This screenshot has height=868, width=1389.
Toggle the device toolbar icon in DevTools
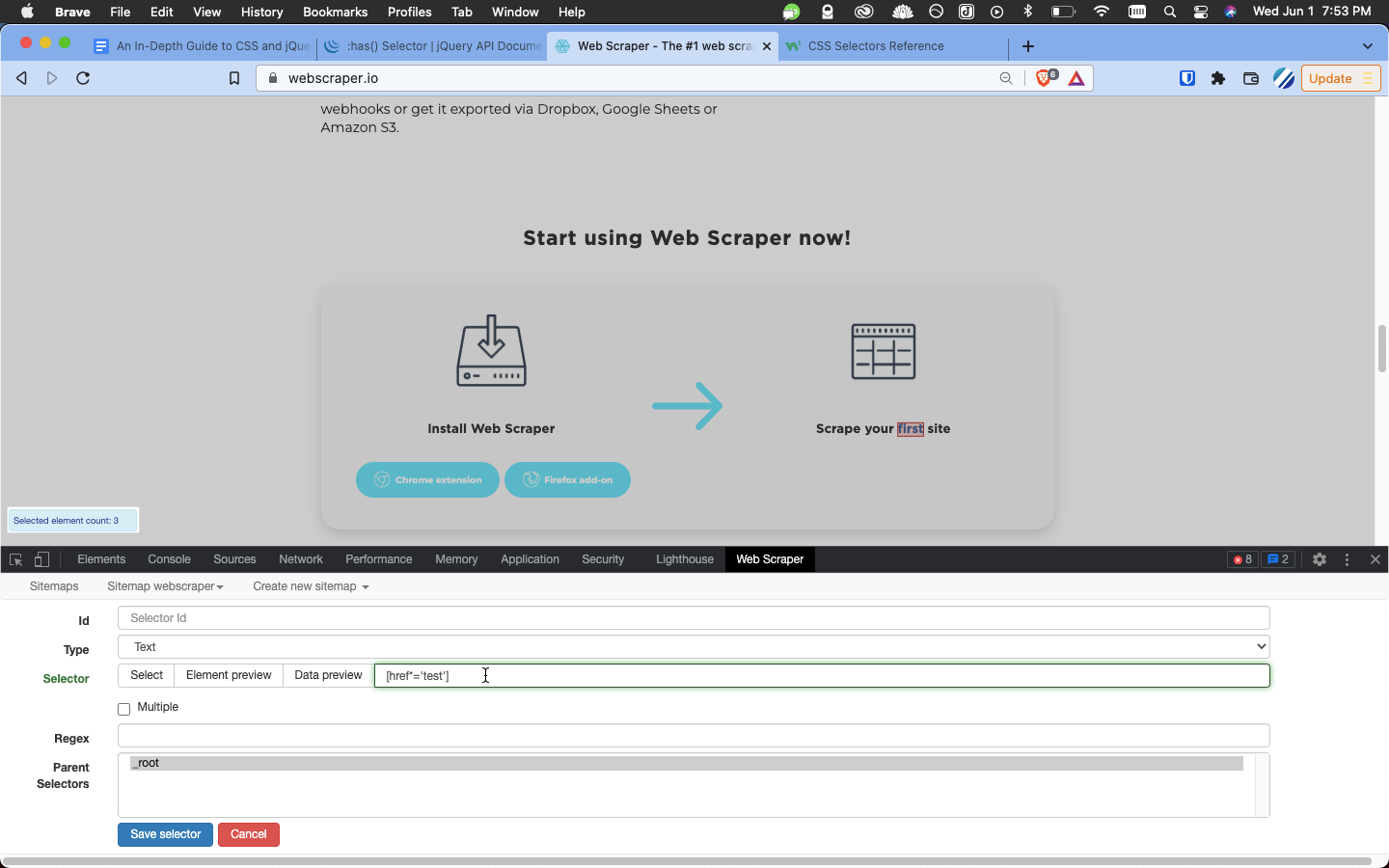tap(41, 559)
